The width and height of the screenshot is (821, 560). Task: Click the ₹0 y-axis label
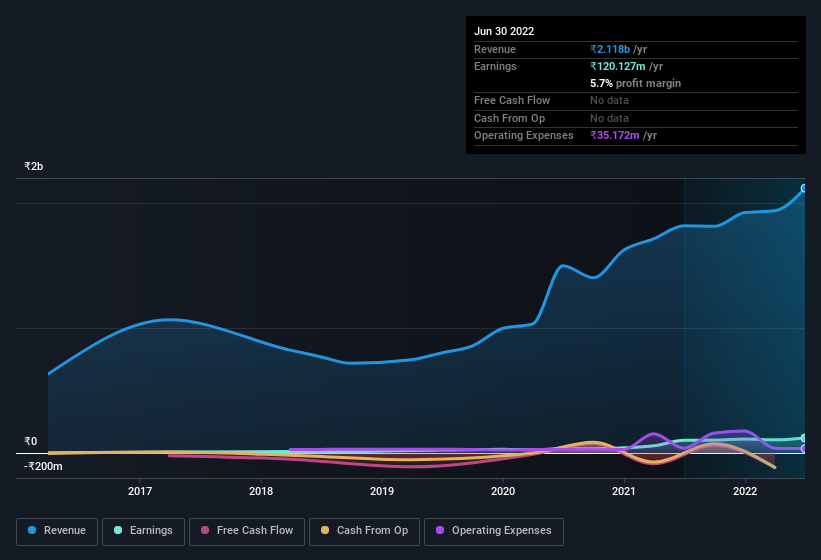click(x=30, y=441)
